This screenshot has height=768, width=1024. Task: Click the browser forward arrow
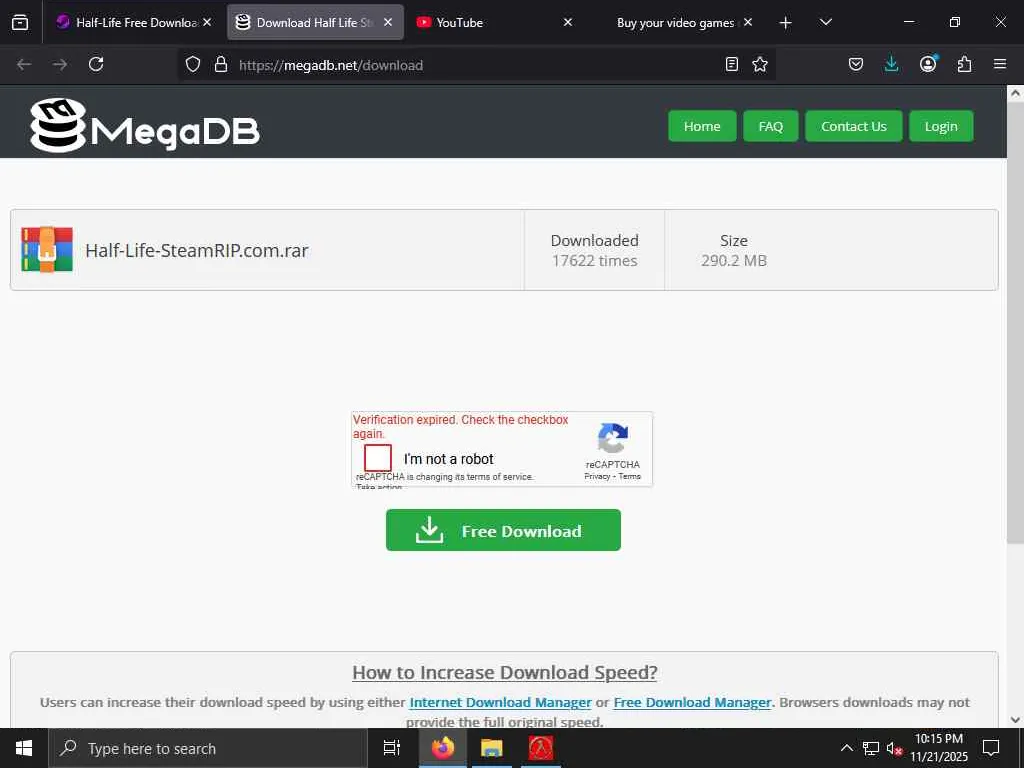tap(60, 64)
